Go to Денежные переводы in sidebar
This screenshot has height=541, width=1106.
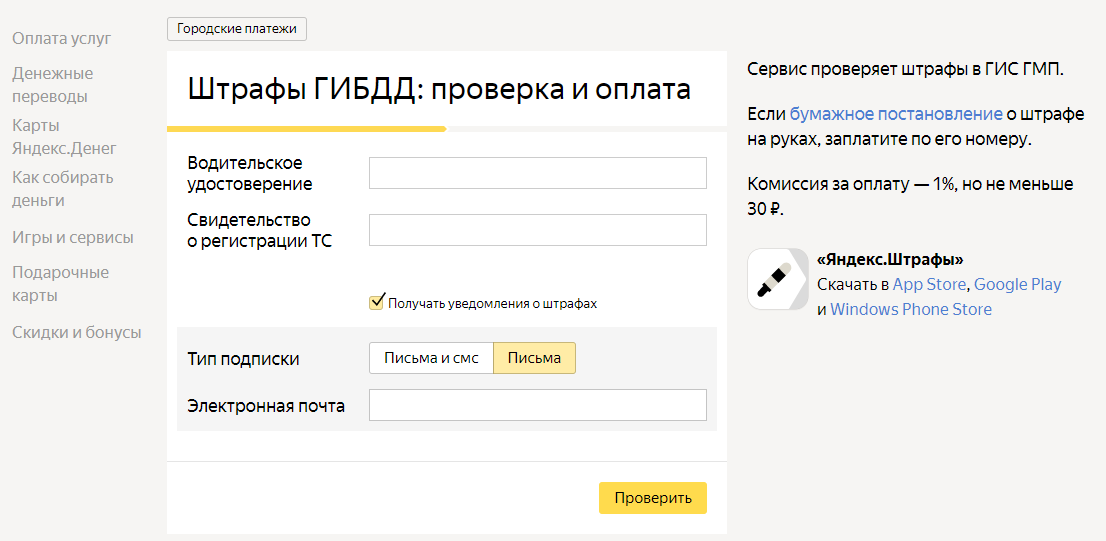tap(53, 85)
